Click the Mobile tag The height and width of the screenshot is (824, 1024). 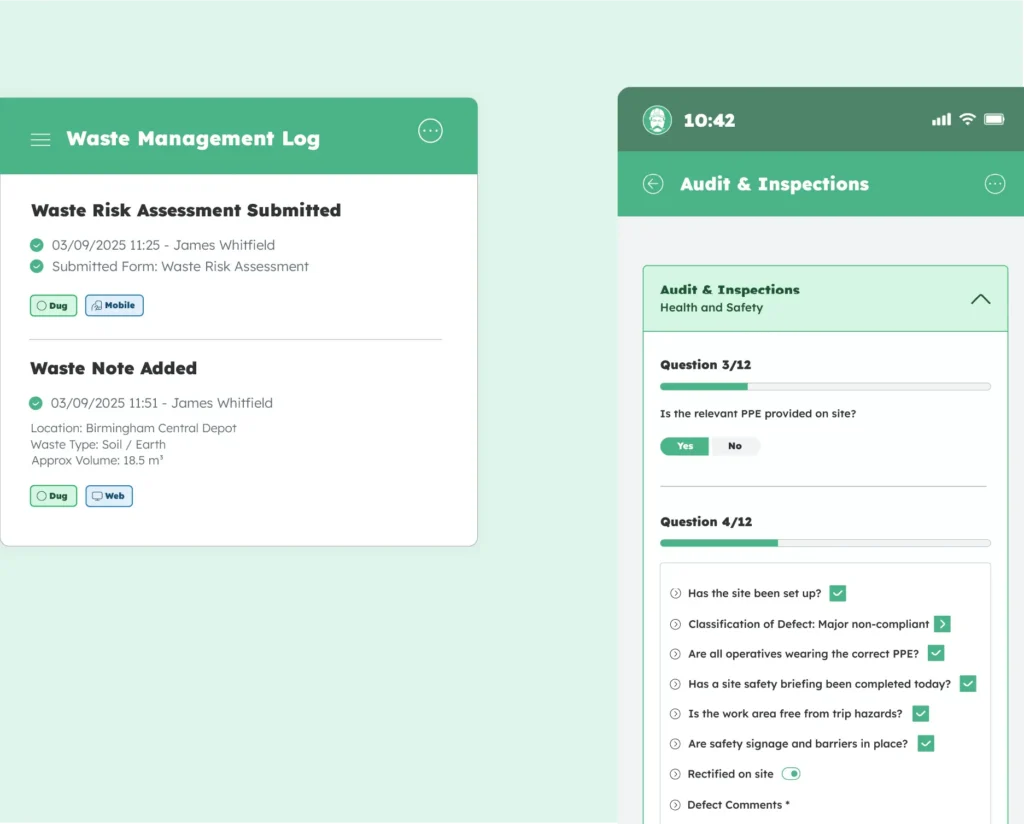click(x=114, y=306)
